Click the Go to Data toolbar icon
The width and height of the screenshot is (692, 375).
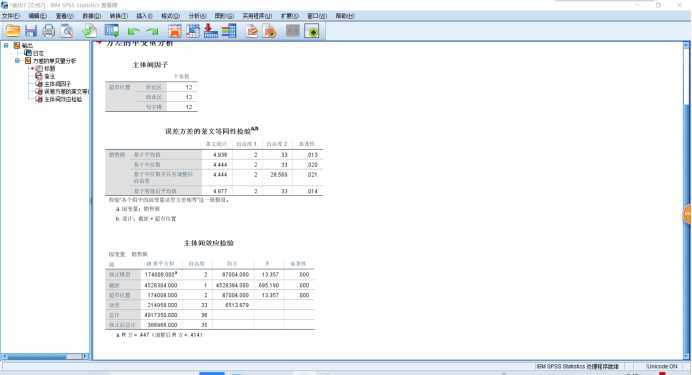pyautogui.click(x=175, y=31)
